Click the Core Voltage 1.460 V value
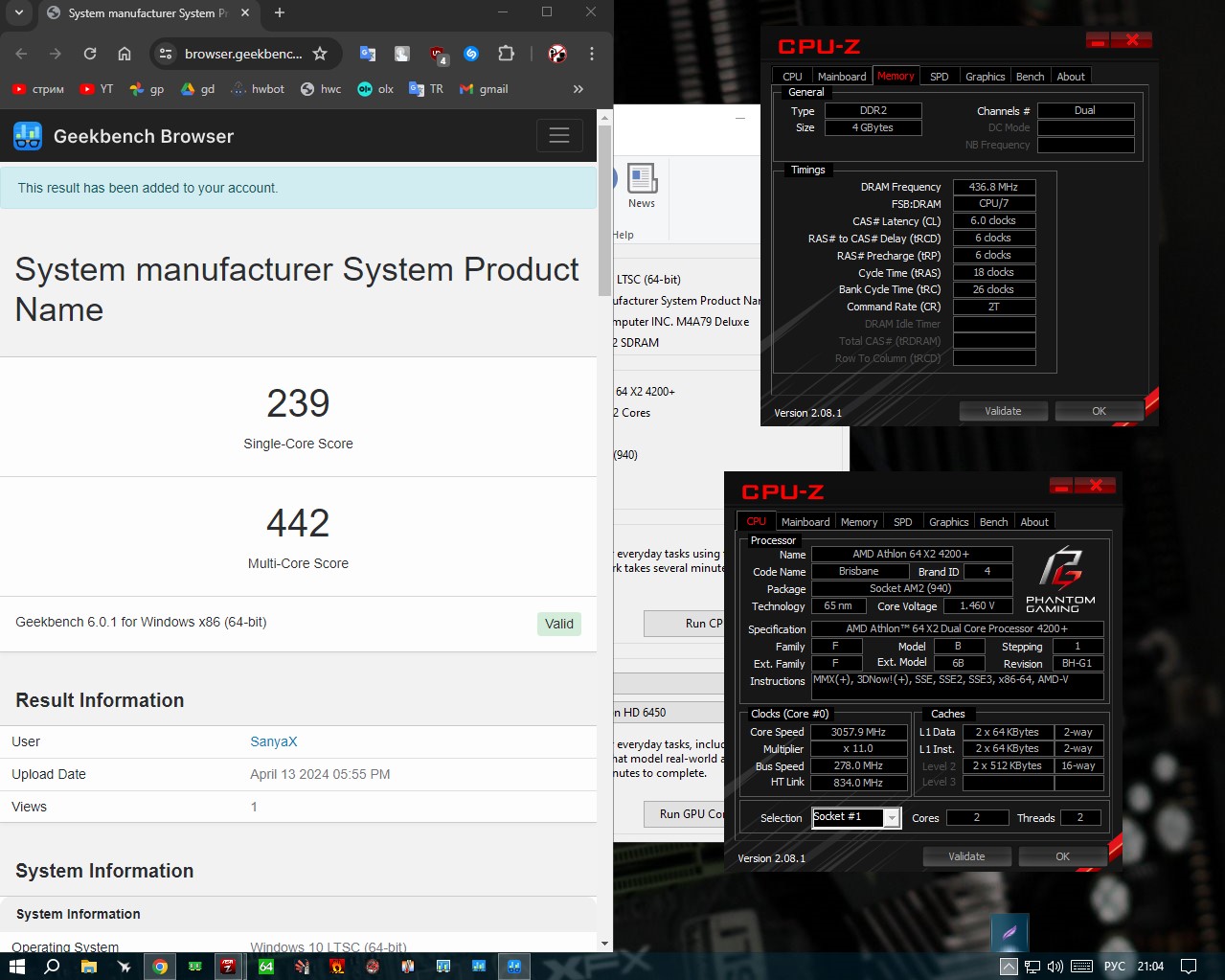 [x=977, y=605]
